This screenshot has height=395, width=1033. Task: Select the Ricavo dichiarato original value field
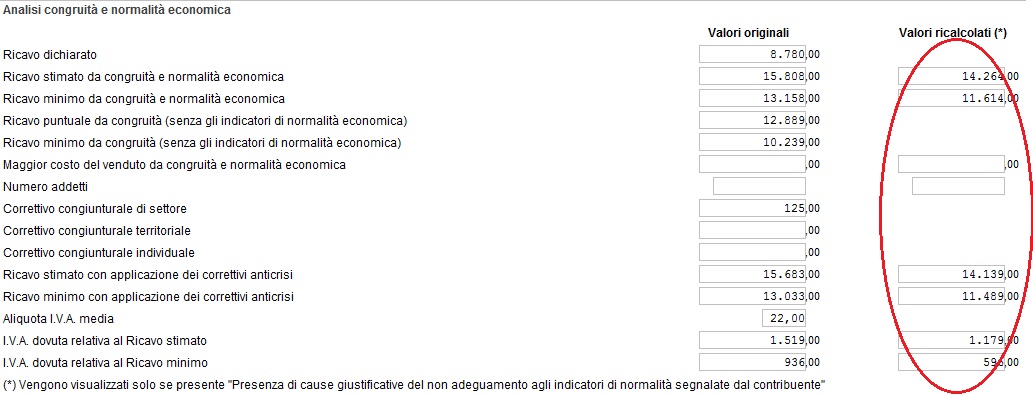[x=752, y=54]
